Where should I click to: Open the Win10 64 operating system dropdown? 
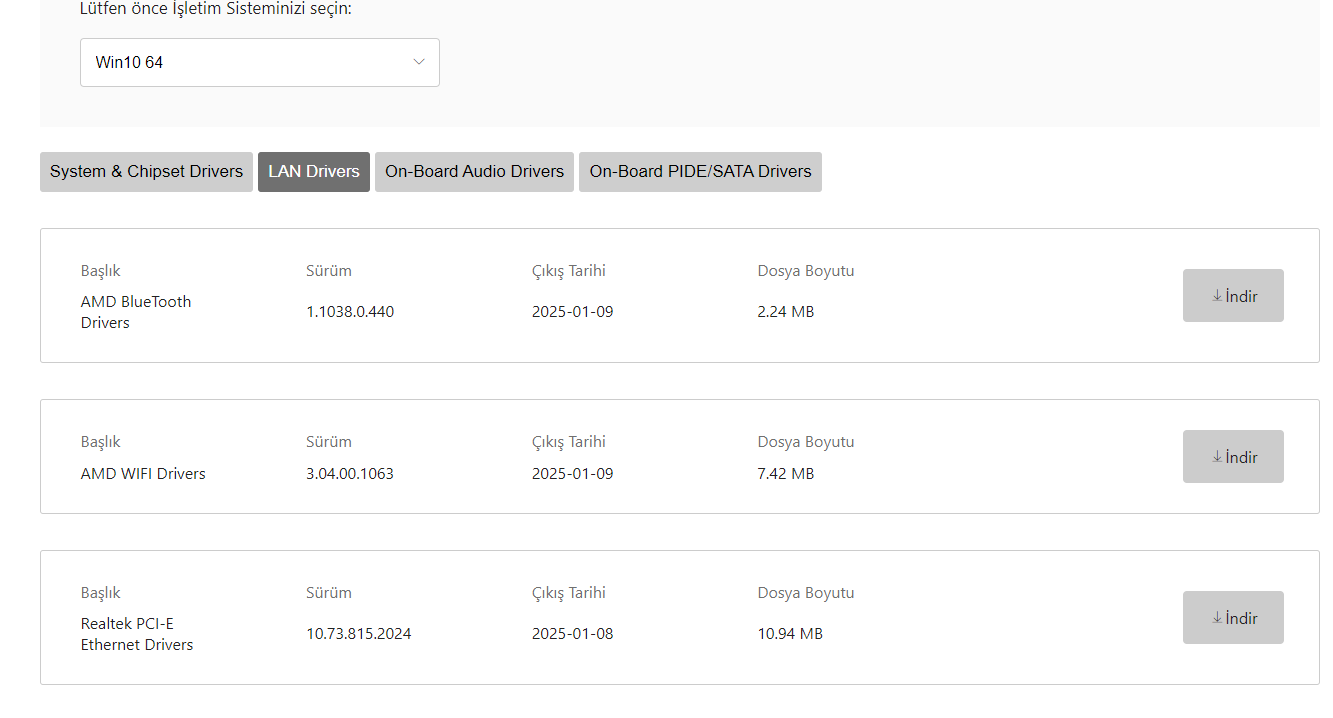[260, 62]
